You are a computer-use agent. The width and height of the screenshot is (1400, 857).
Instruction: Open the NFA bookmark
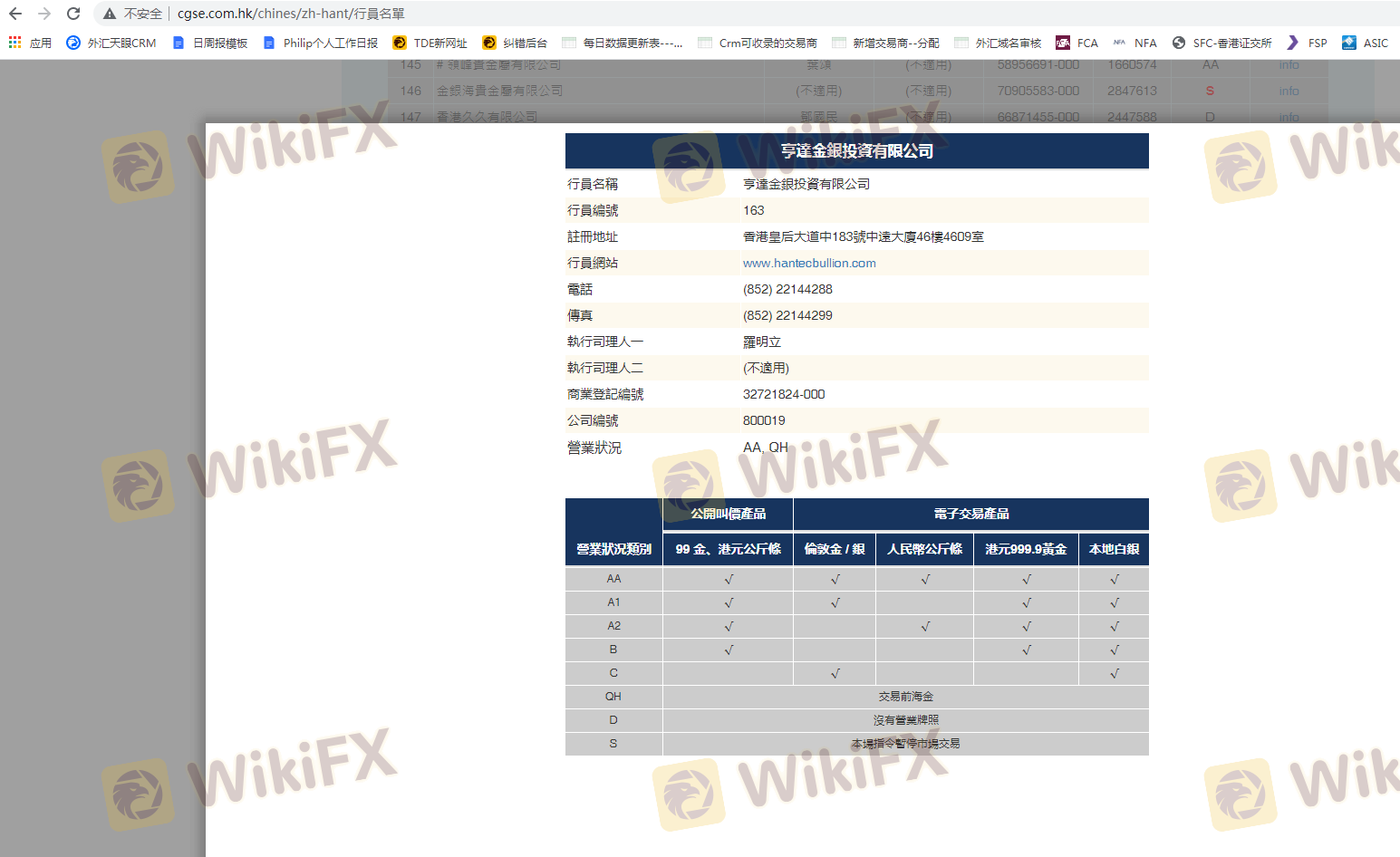tap(1135, 43)
